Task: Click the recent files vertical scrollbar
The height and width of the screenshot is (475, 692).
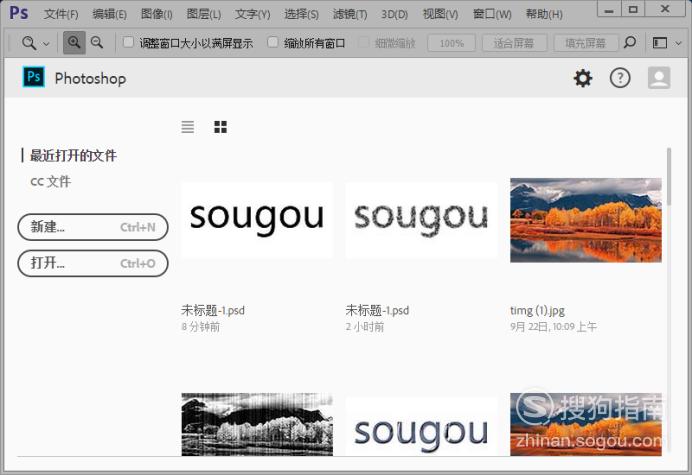Action: (669, 177)
